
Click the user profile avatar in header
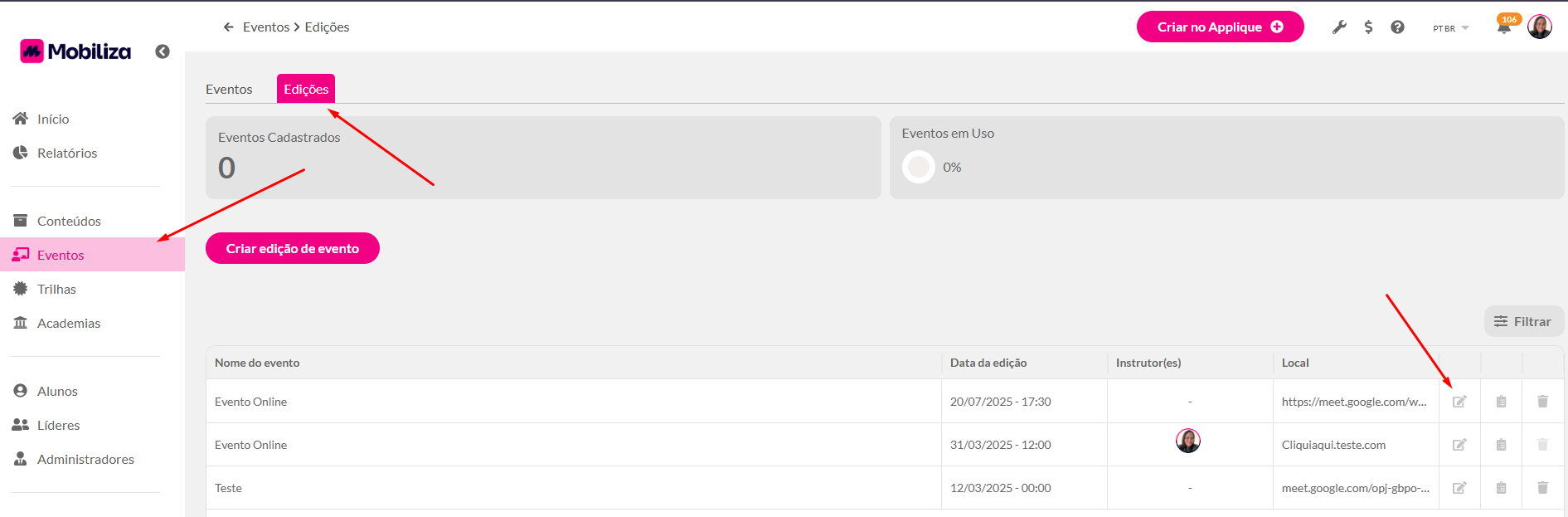click(1539, 27)
